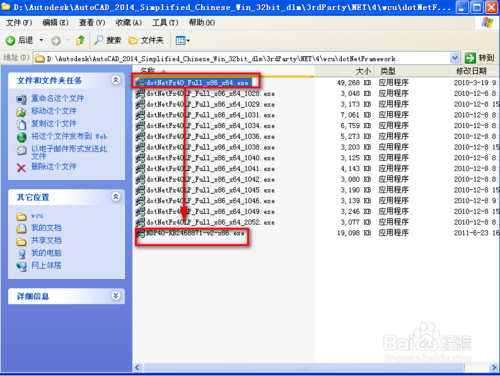
Task: Go up one folder level icon
Action: click(80, 40)
